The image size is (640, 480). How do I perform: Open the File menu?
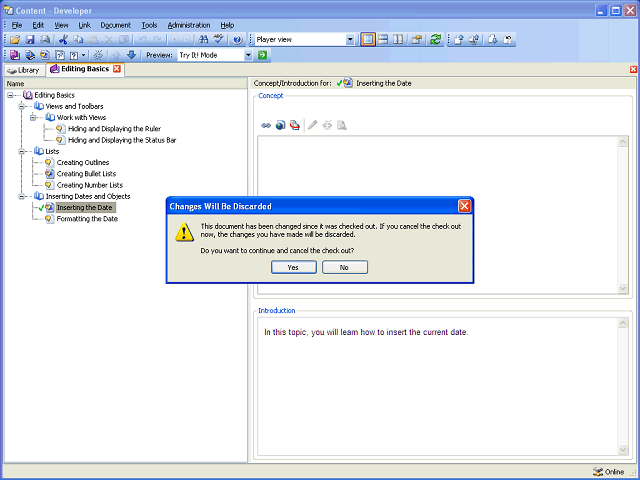pyautogui.click(x=16, y=25)
